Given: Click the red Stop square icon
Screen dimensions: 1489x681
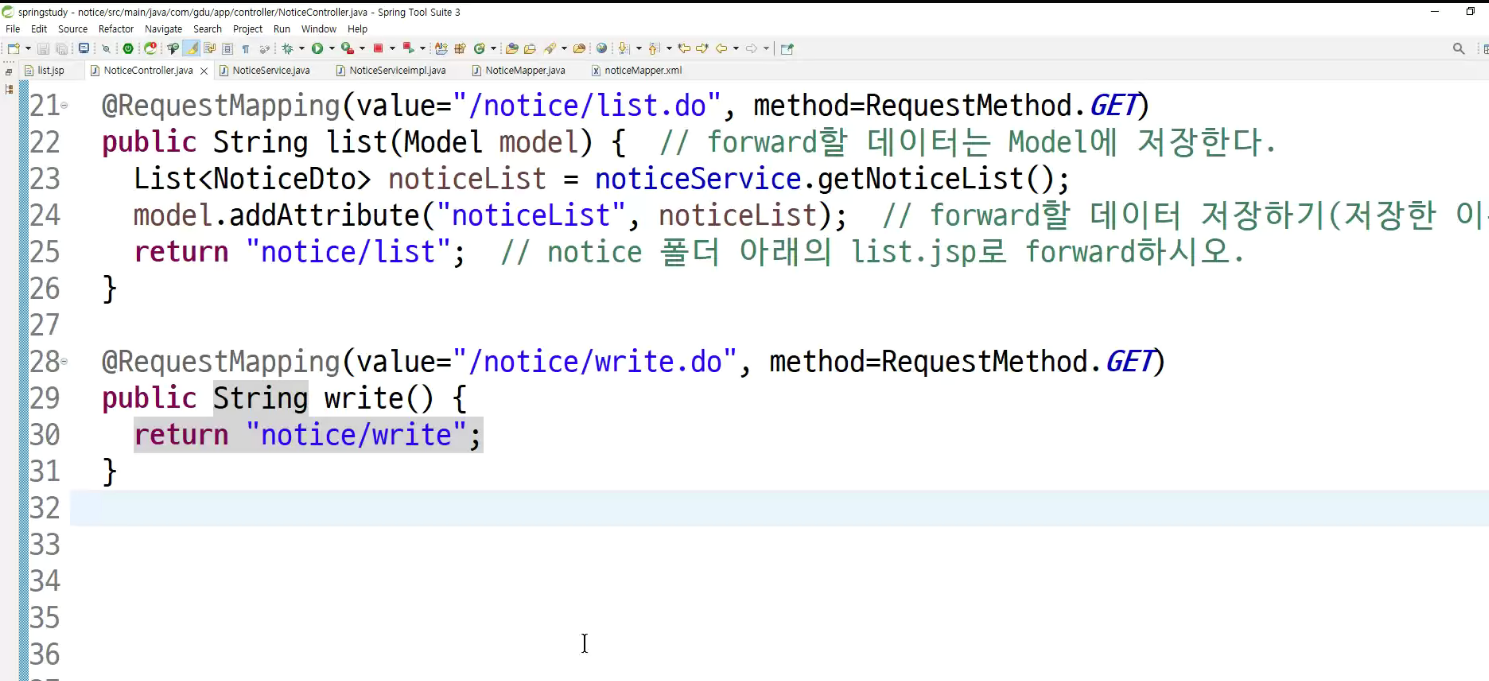Looking at the screenshot, I should (378, 48).
